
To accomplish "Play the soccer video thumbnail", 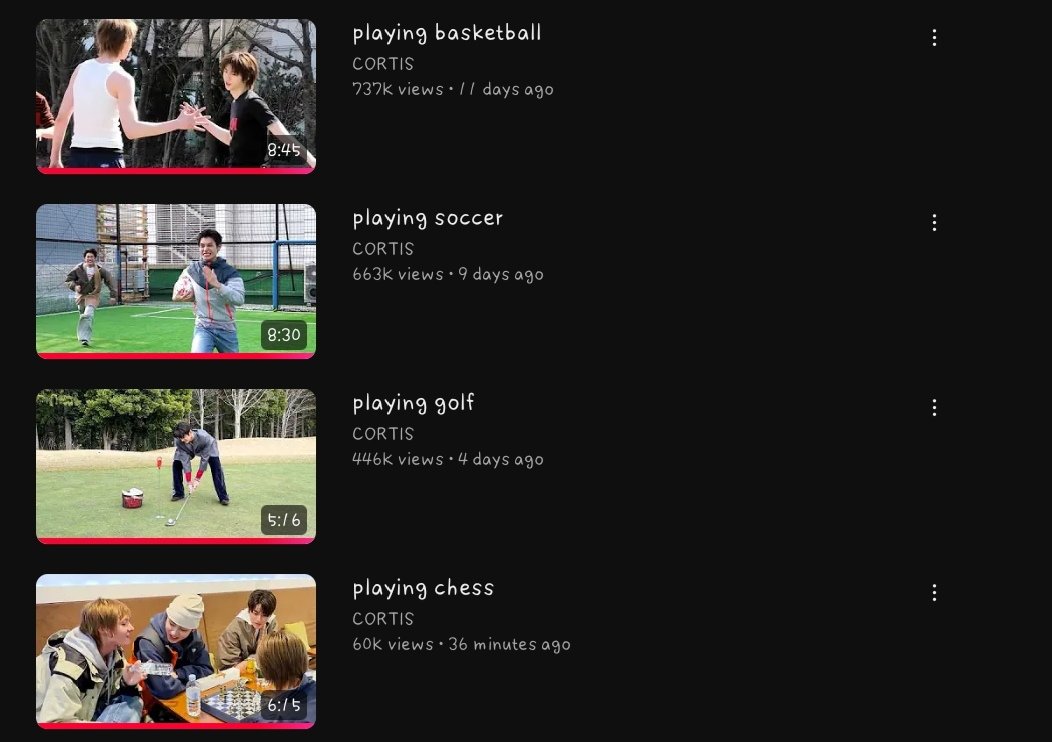I will pos(176,281).
